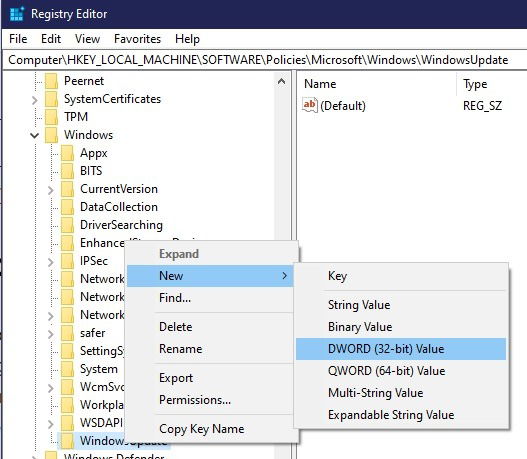Expand the IPSec key
Image resolution: width=527 pixels, height=459 pixels.
click(51, 262)
